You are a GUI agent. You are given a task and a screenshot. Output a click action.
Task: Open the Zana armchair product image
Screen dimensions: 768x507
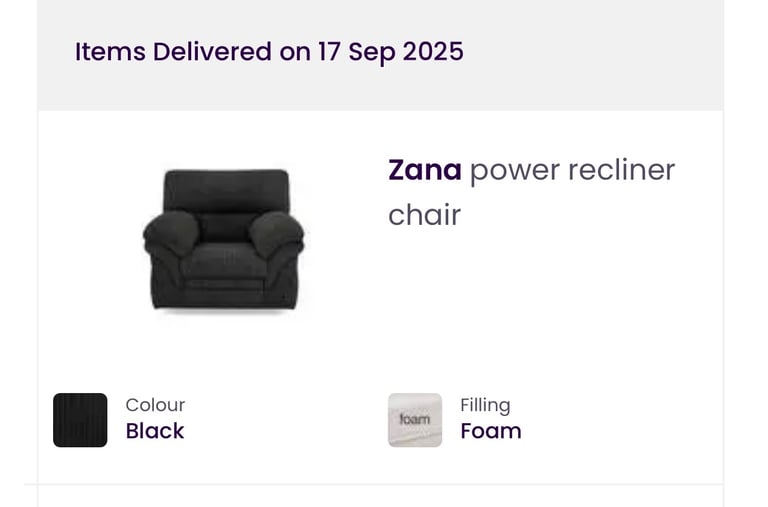pyautogui.click(x=223, y=242)
